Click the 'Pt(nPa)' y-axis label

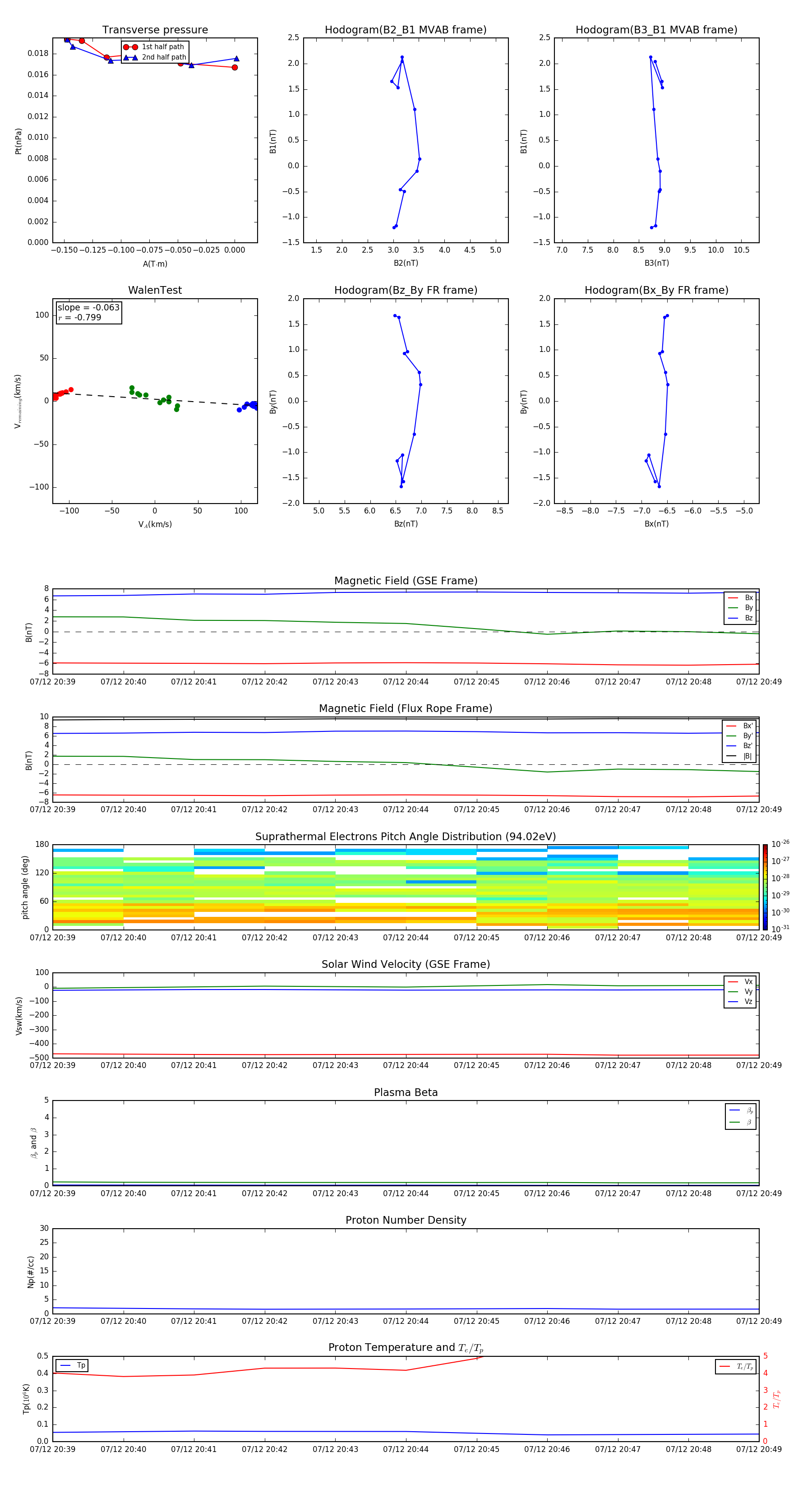pyautogui.click(x=18, y=141)
